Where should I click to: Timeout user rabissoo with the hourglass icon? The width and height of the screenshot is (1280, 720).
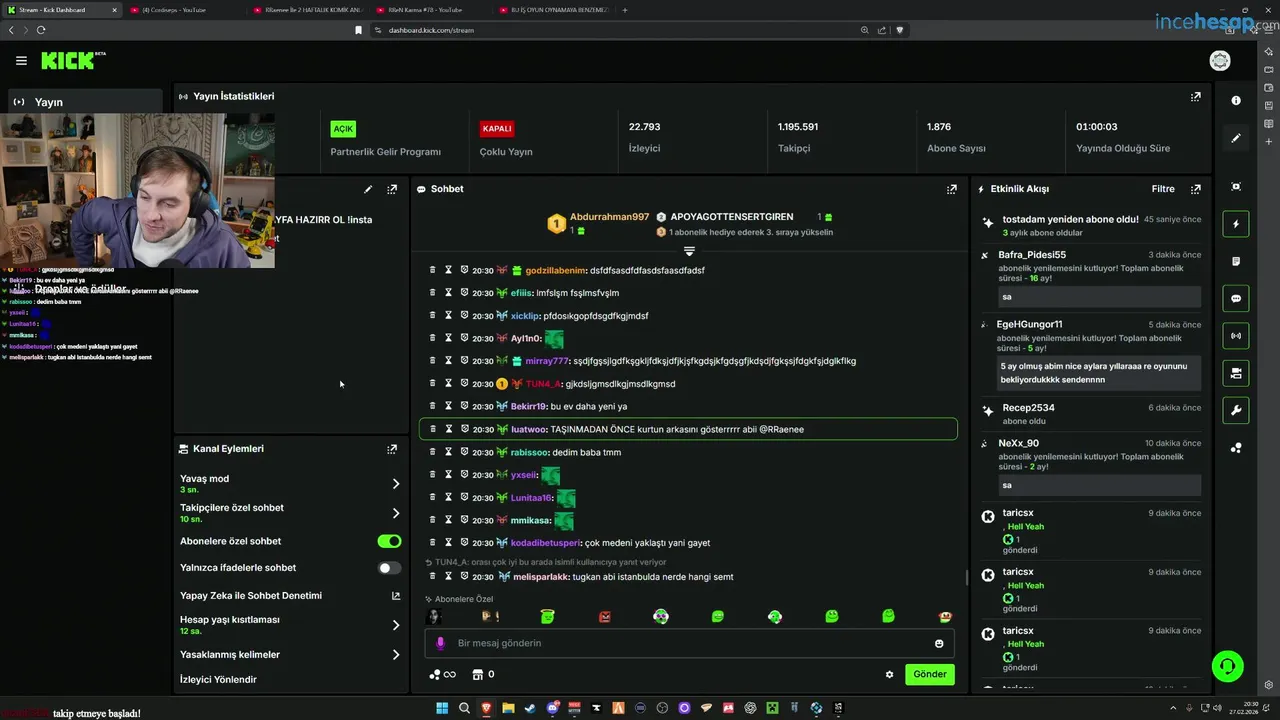click(x=449, y=452)
